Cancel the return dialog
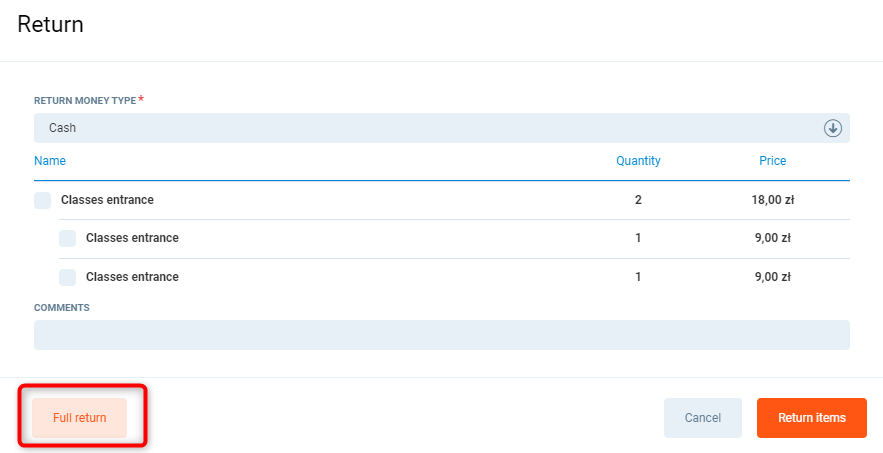Viewport: 883px width, 453px height. 702,418
